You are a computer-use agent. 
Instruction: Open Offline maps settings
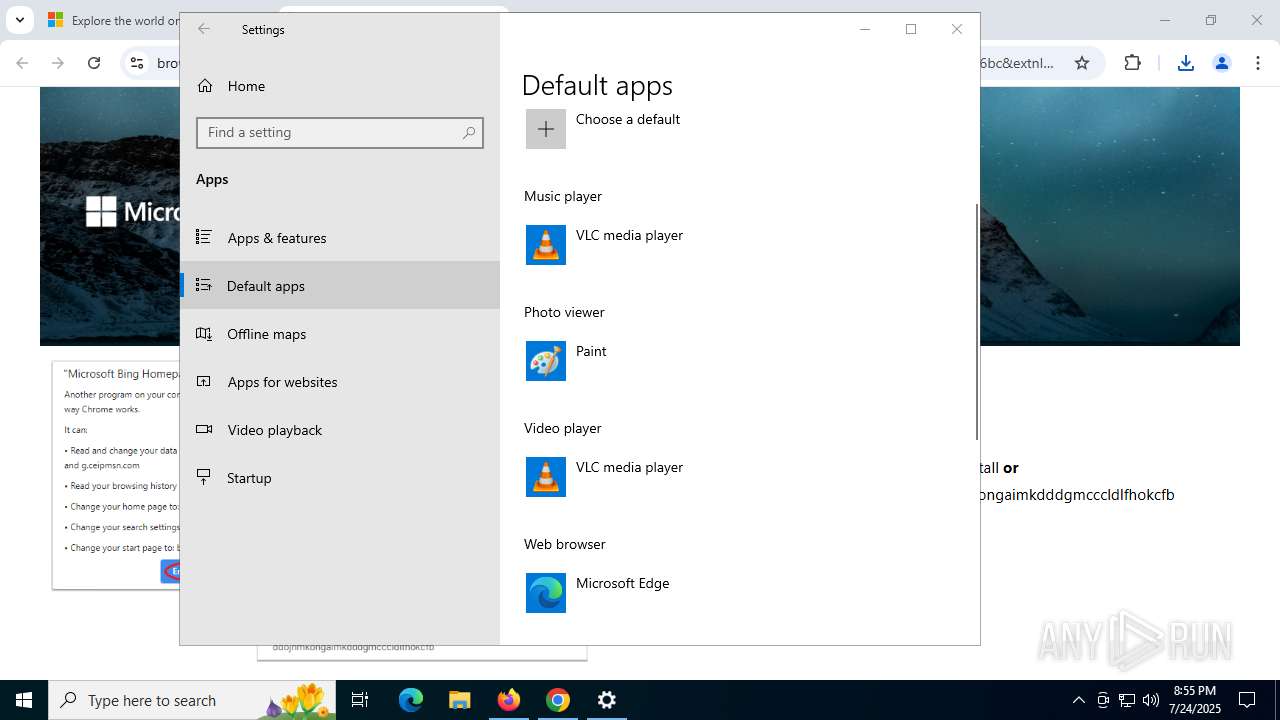pos(340,334)
